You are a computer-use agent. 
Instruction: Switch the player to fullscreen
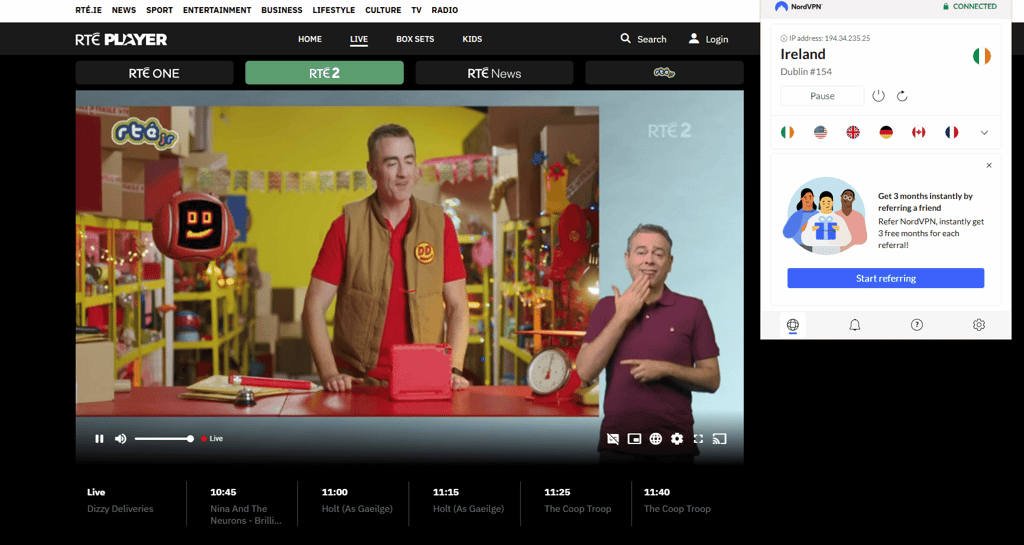(698, 439)
